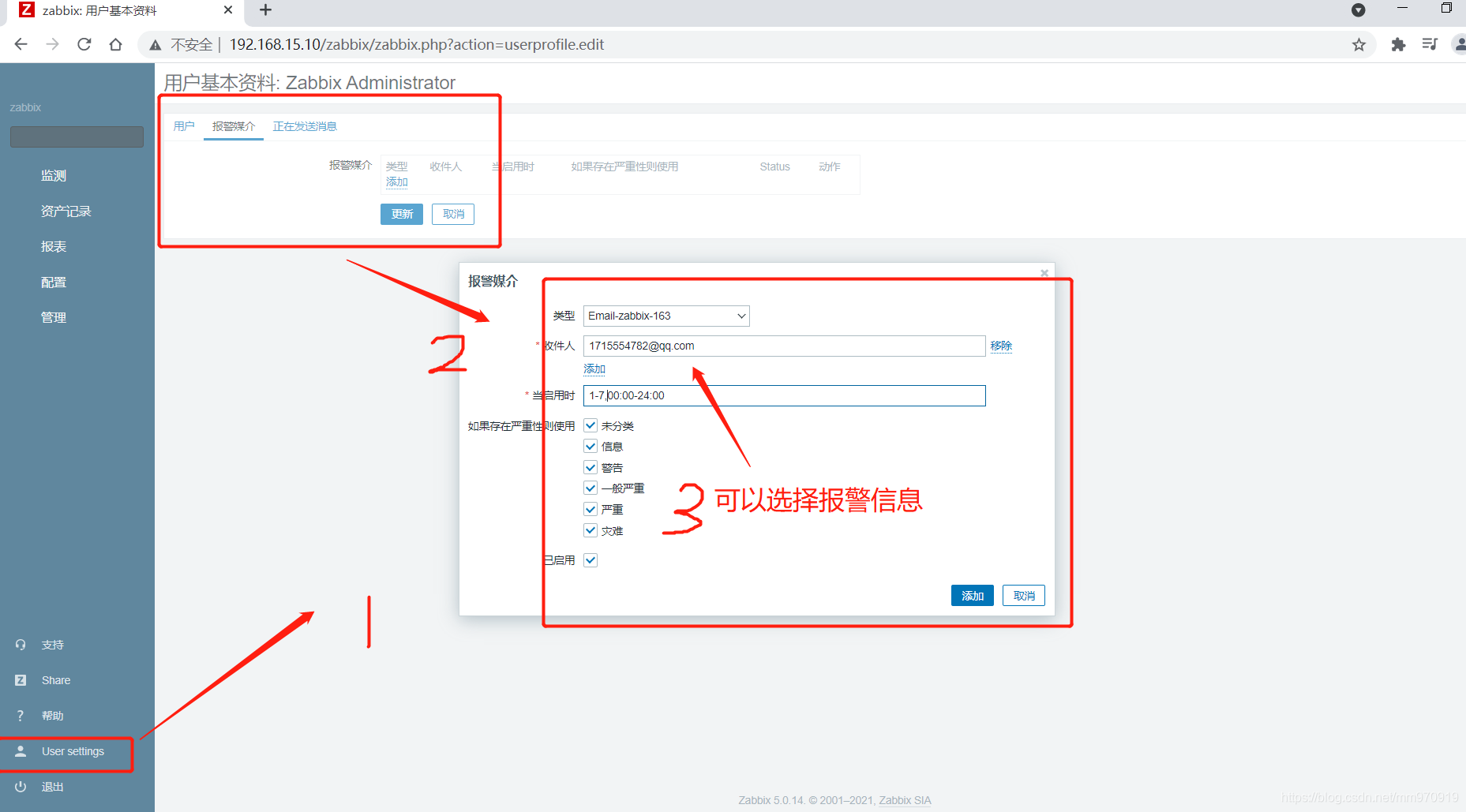1466x812 pixels.
Task: Click 移除 link beside recipient
Action: click(1001, 346)
